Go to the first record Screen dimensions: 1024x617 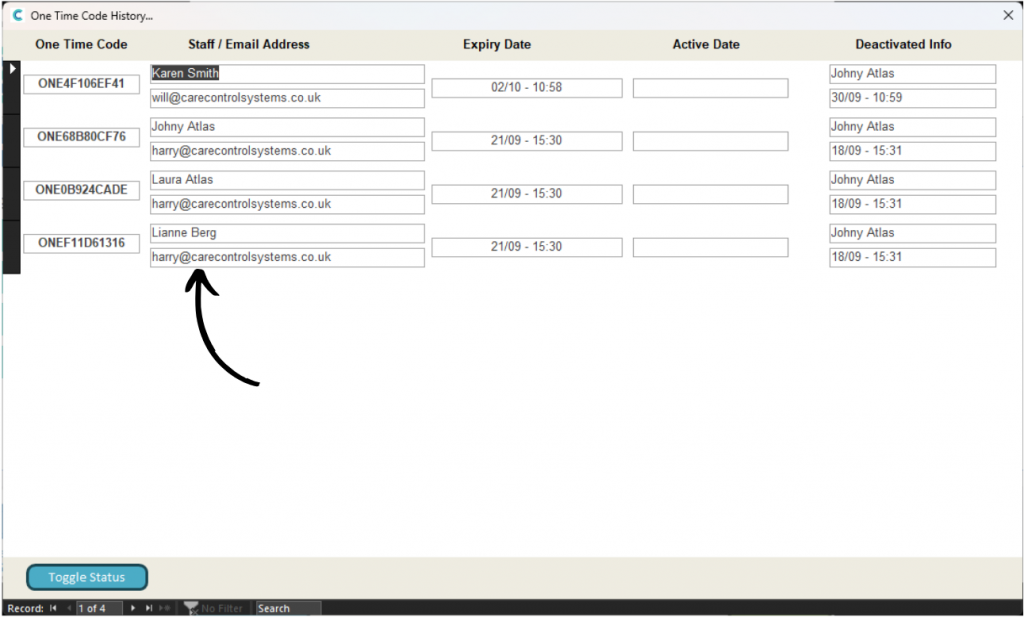[53, 608]
